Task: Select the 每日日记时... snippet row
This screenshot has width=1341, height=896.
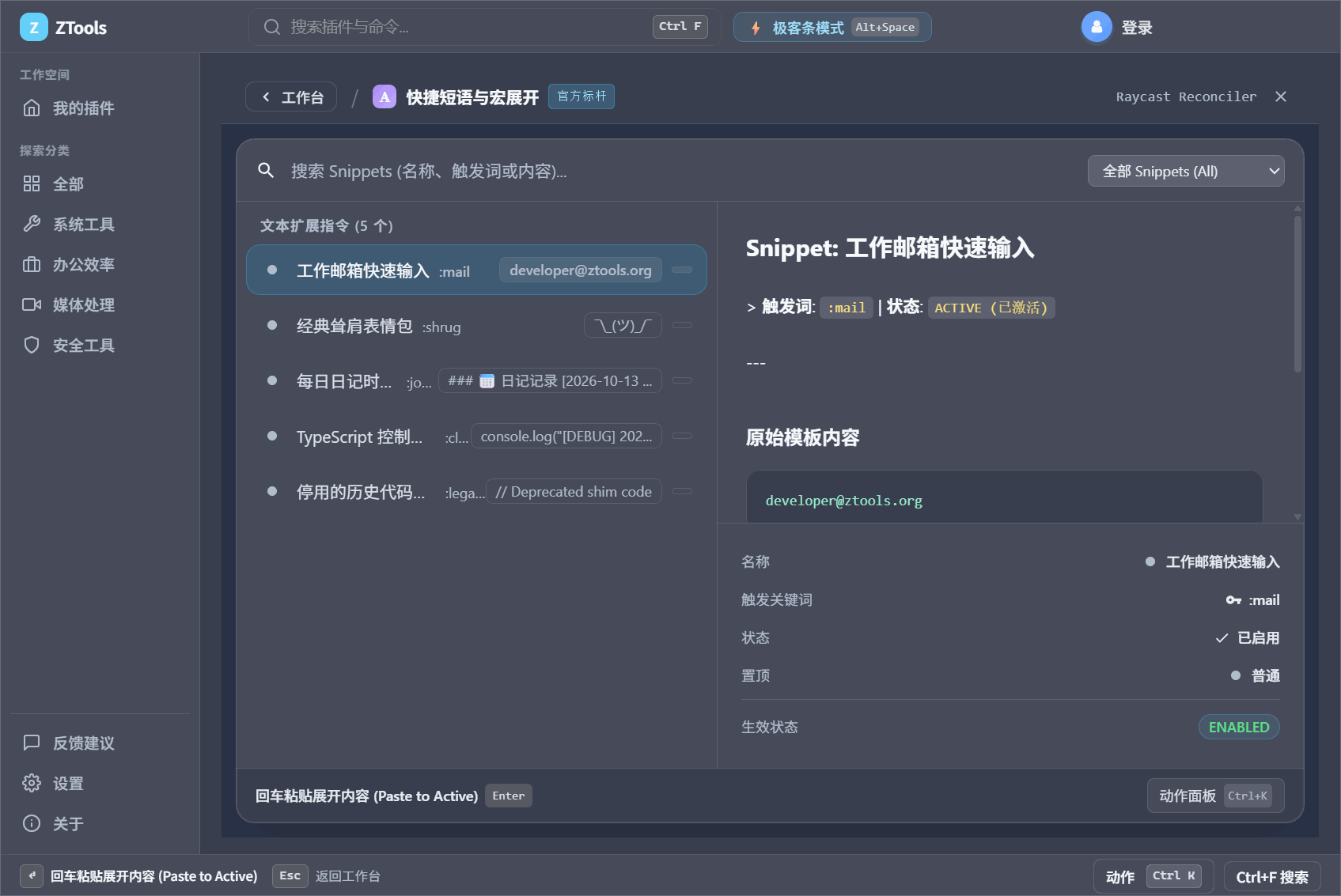Action: pyautogui.click(x=476, y=381)
